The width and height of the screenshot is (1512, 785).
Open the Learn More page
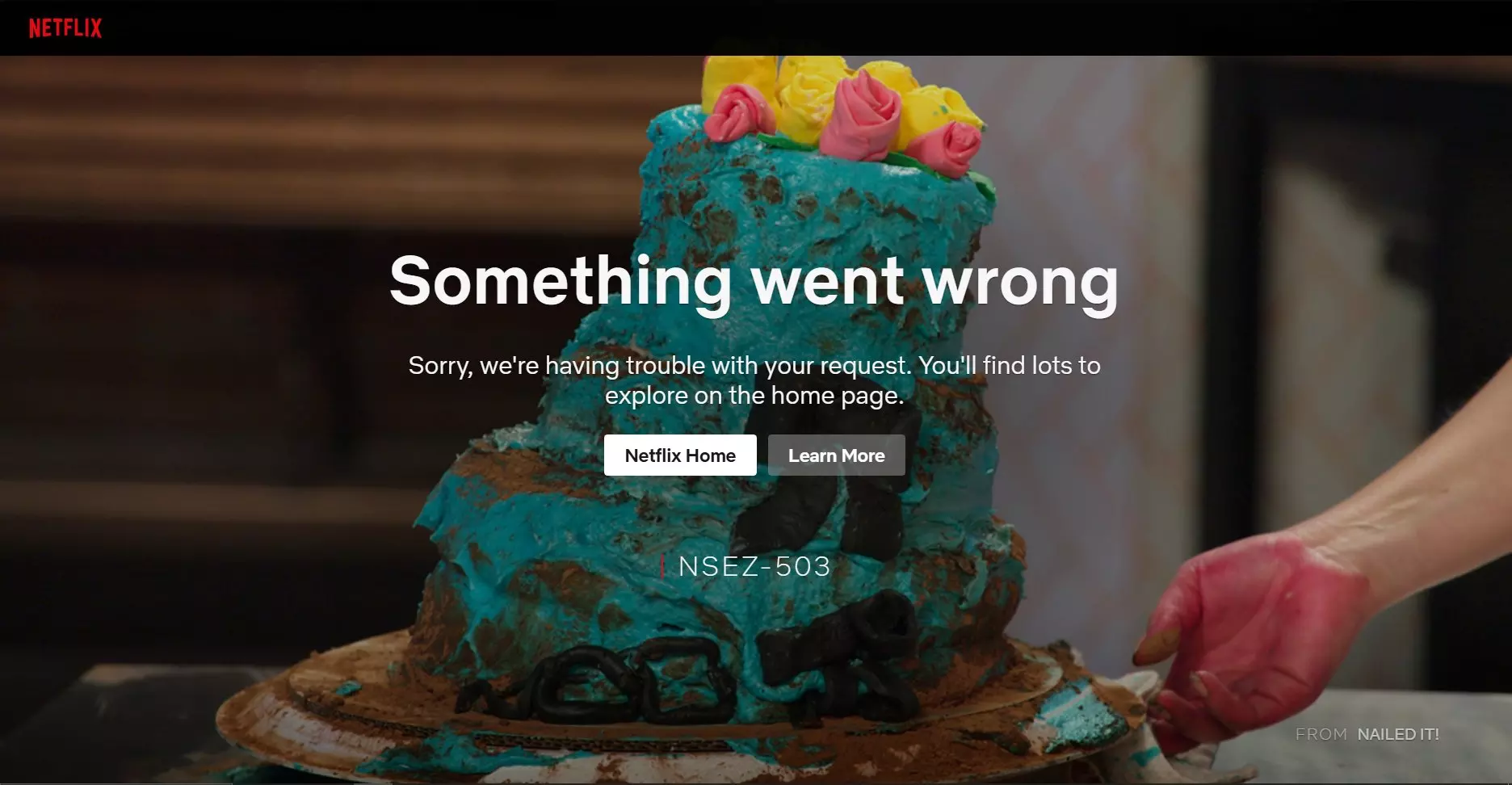tap(836, 455)
